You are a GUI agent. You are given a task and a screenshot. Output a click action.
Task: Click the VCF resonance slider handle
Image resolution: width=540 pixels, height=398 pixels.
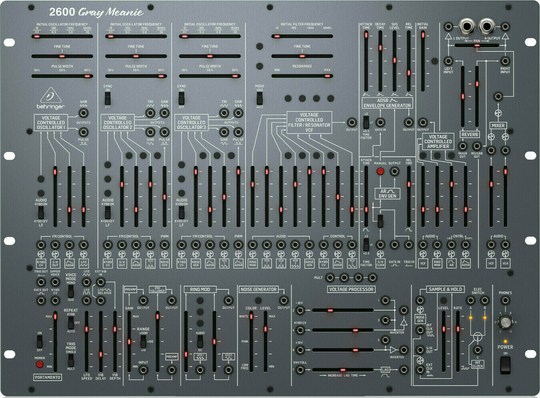pos(328,76)
